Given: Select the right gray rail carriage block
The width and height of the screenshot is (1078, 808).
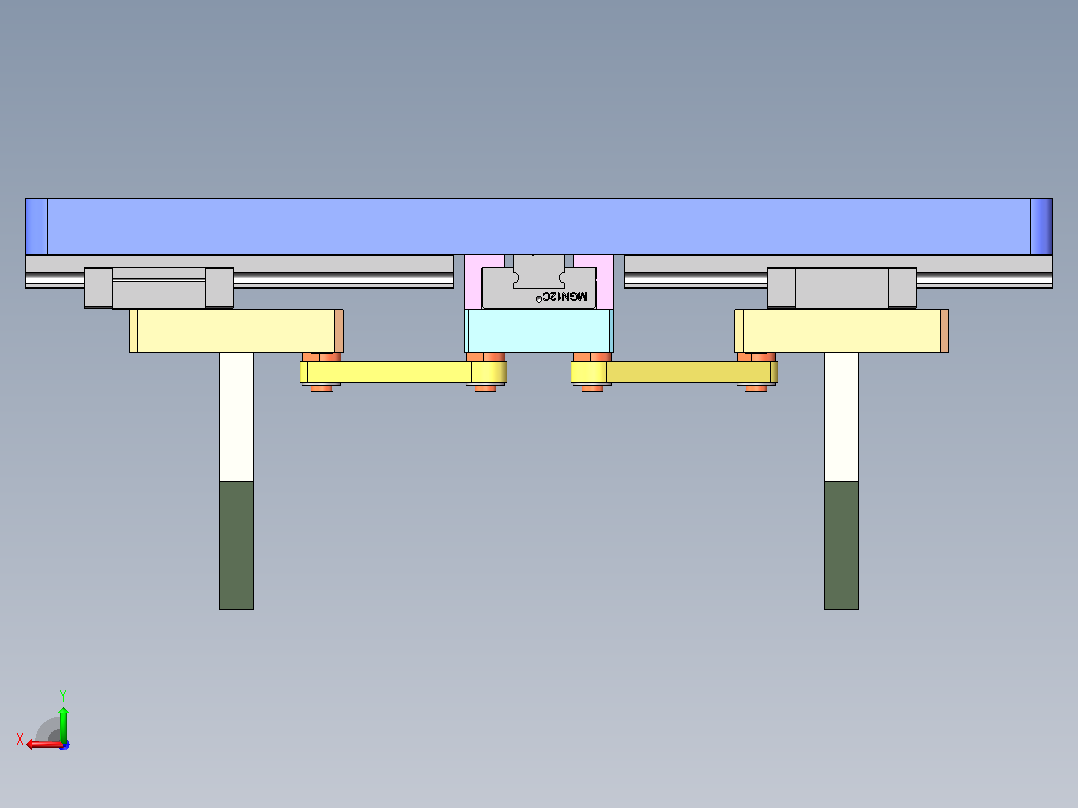Looking at the screenshot, I should pos(842,287).
